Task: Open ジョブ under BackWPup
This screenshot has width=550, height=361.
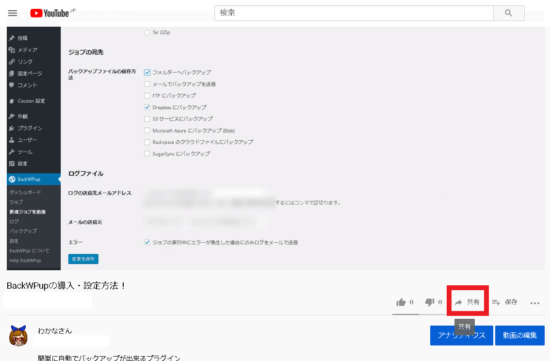Action: (16, 202)
